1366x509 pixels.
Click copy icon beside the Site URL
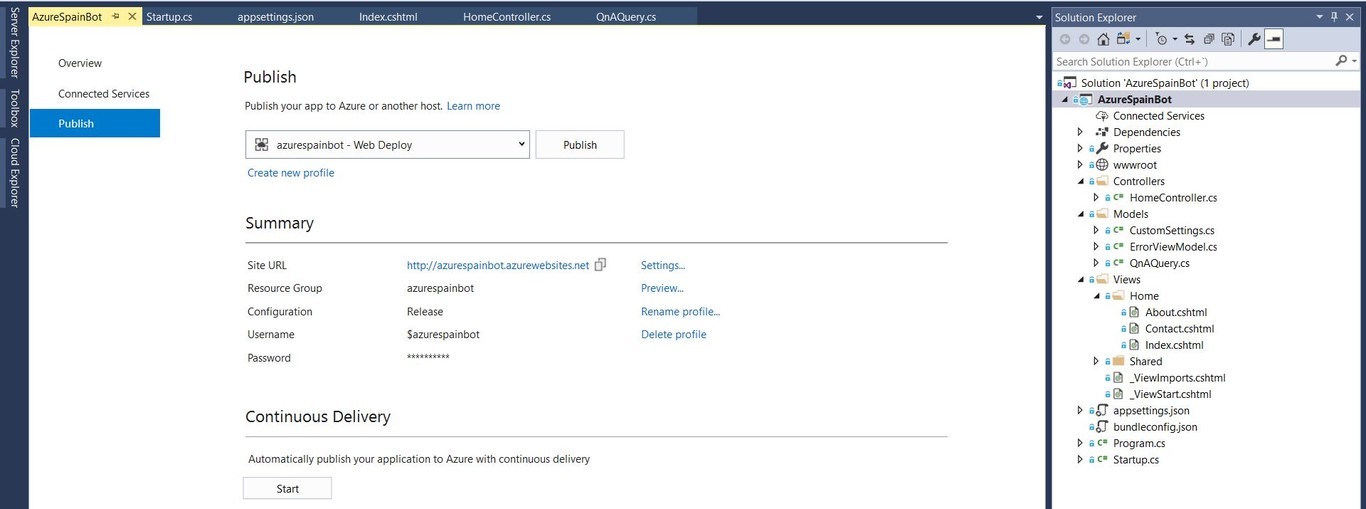600,265
